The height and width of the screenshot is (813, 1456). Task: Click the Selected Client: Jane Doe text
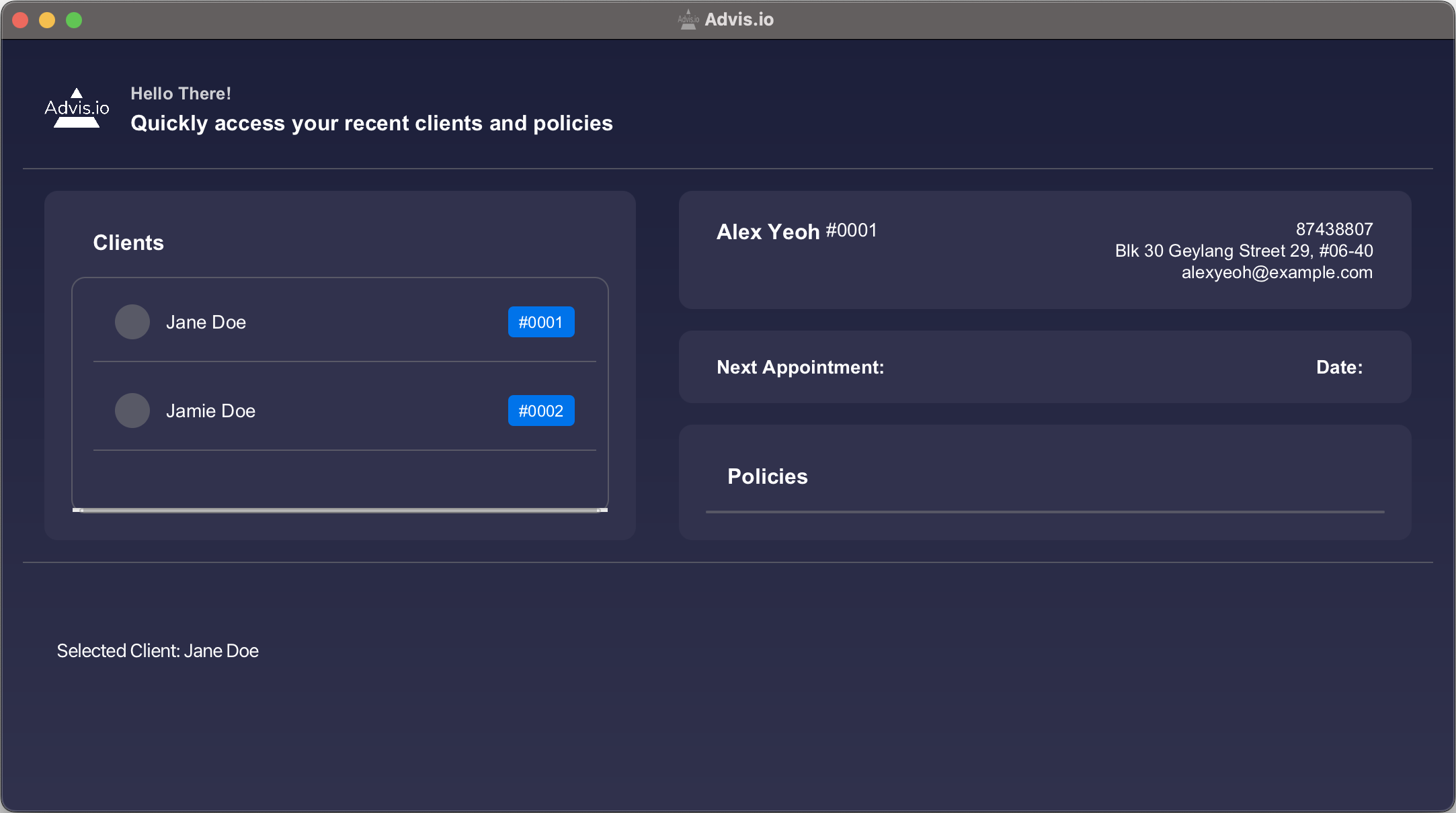point(157,650)
